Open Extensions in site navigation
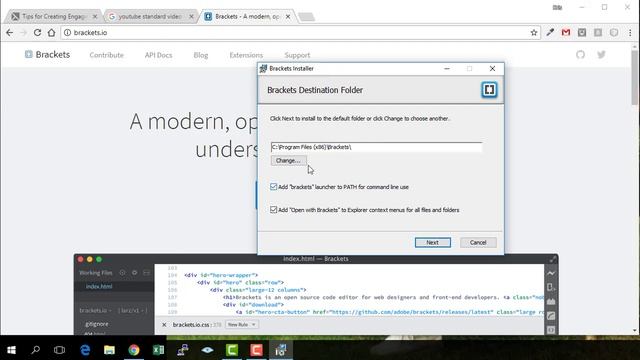 tap(246, 55)
